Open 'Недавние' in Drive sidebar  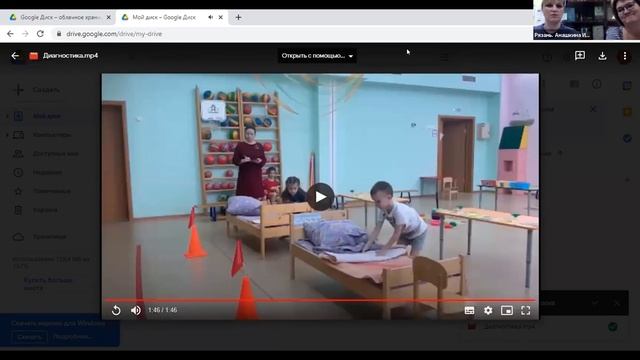pyautogui.click(x=47, y=172)
